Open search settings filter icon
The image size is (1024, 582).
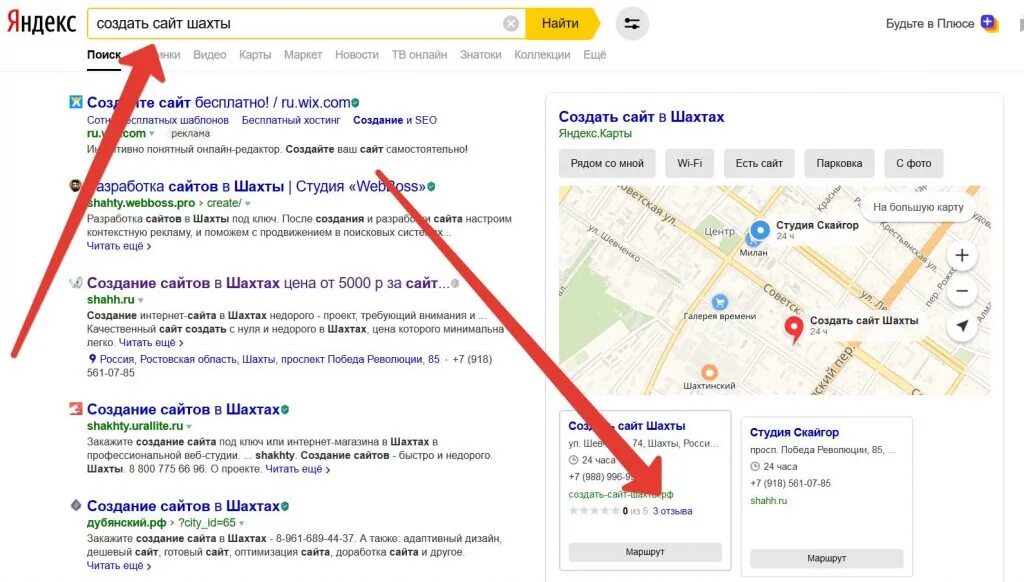click(x=632, y=24)
